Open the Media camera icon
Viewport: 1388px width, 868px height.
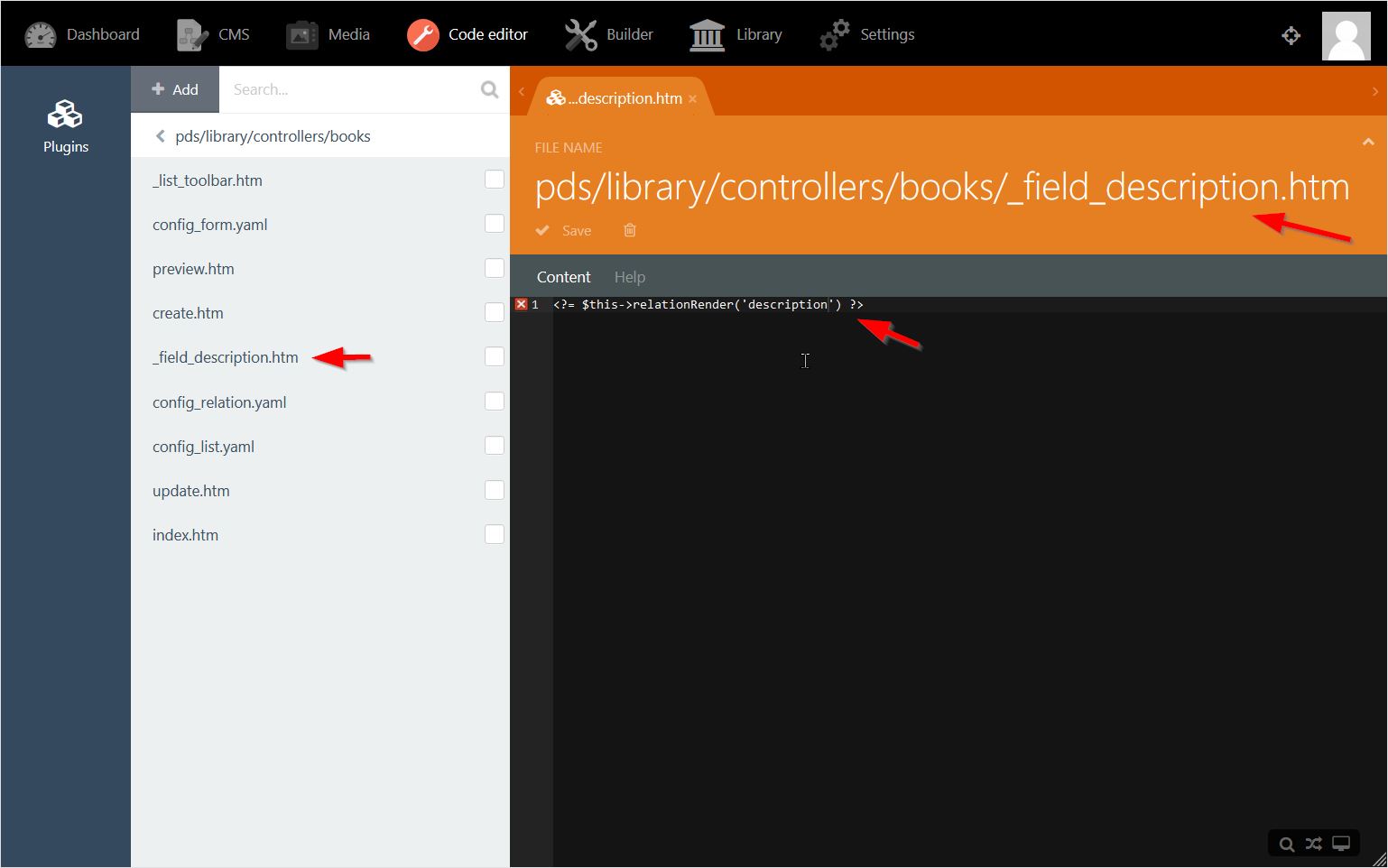301,34
